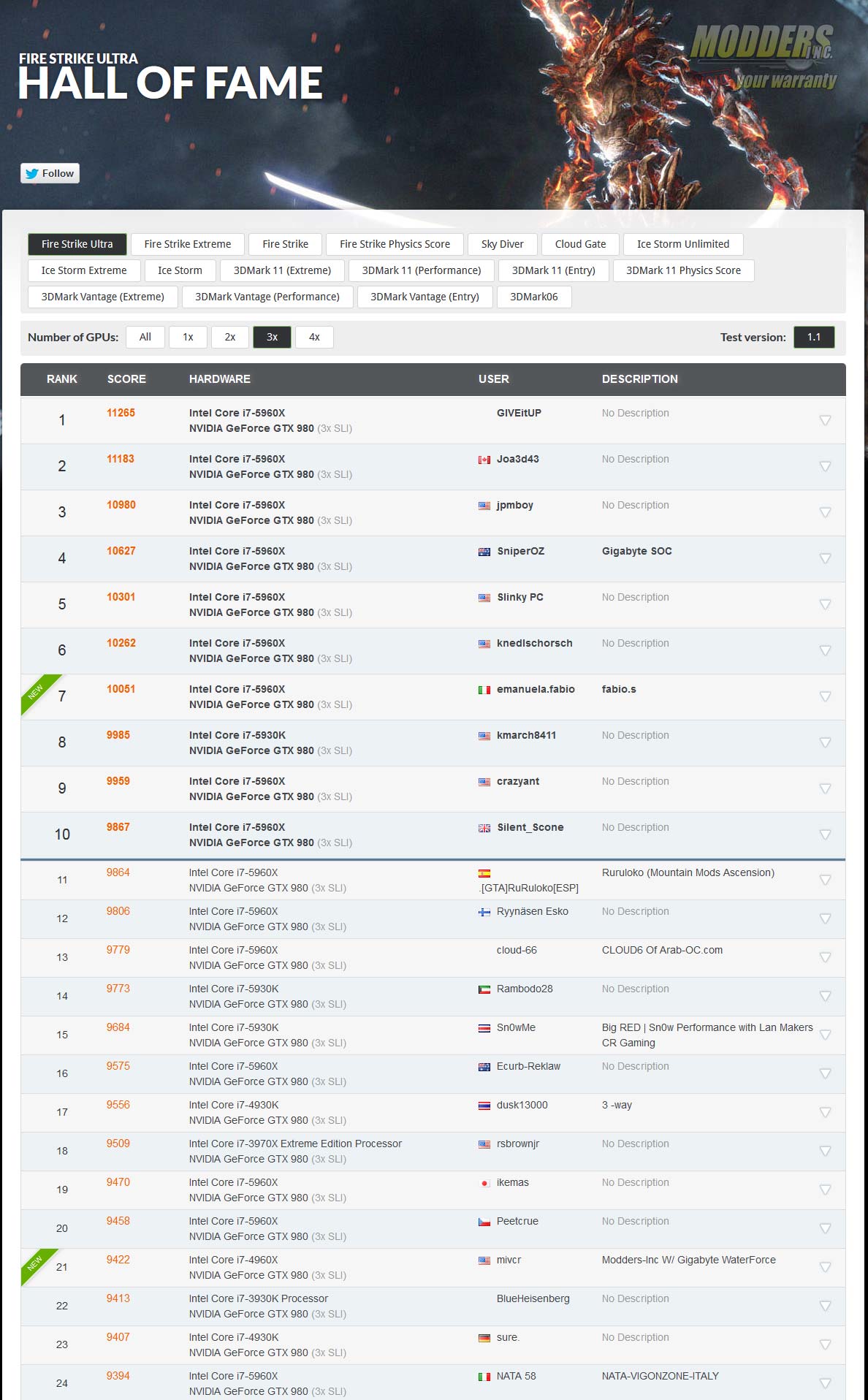Expand details for rank 1 GIVEitUP
Screen dimensions: 868x1400
tap(825, 420)
